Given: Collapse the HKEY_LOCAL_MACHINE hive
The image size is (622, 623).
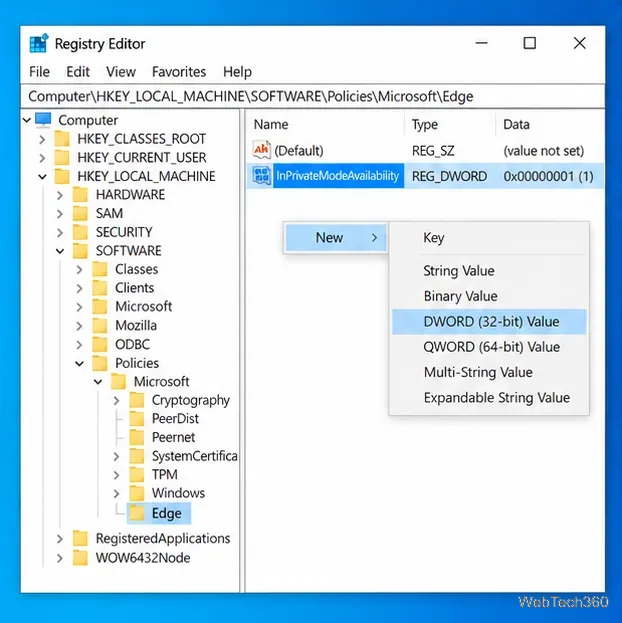Looking at the screenshot, I should click(42, 176).
